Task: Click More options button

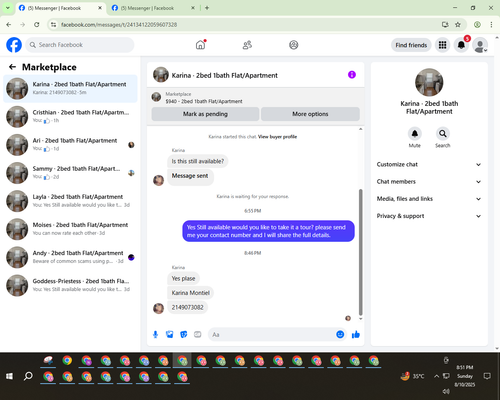Action: [x=310, y=114]
